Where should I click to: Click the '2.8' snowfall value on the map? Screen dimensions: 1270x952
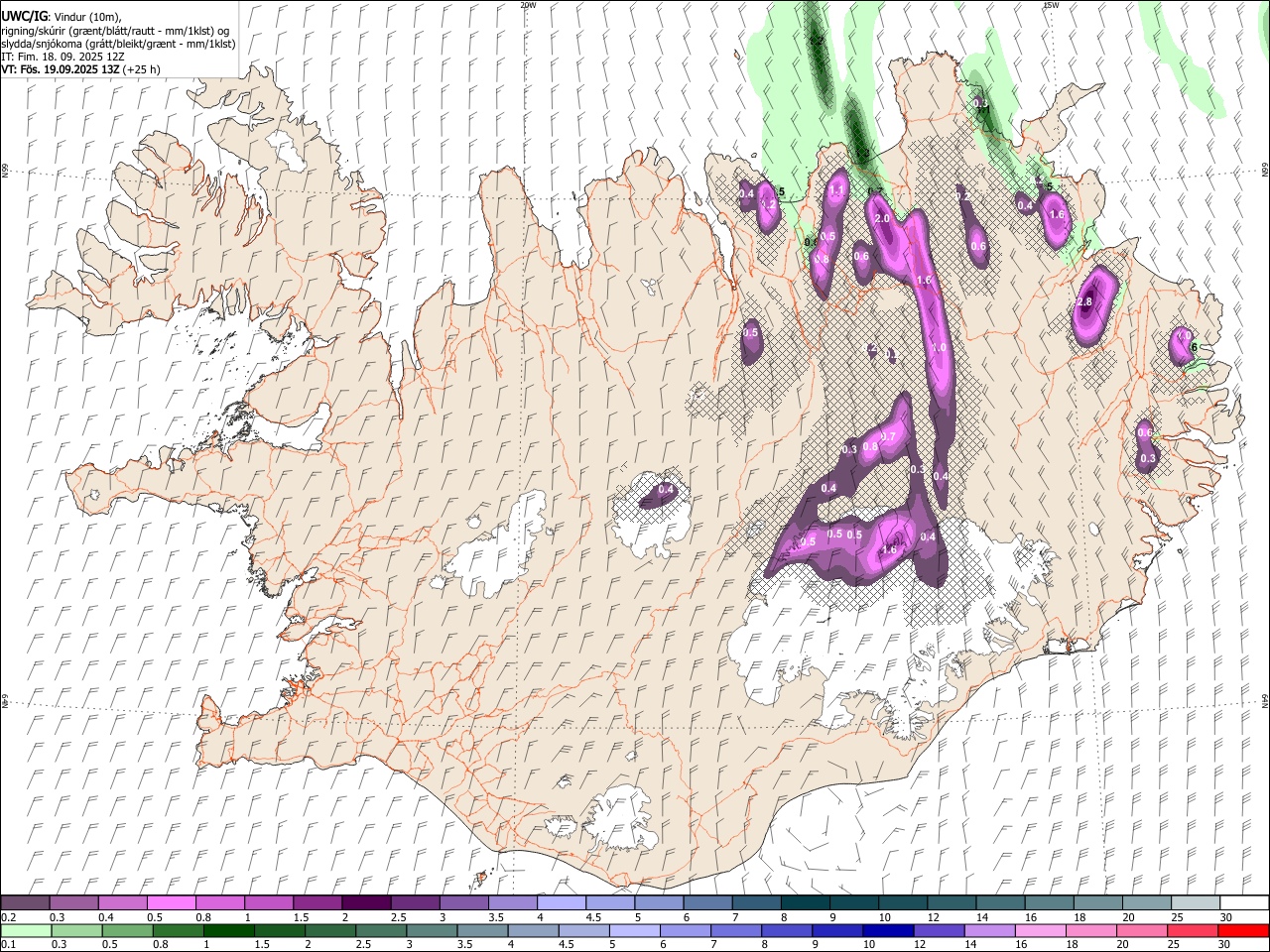1084,302
